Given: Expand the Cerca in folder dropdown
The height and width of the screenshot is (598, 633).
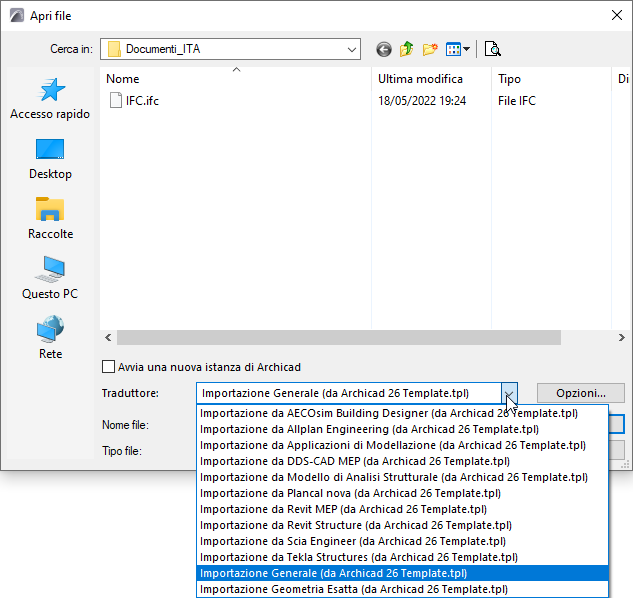Looking at the screenshot, I should tap(352, 50).
